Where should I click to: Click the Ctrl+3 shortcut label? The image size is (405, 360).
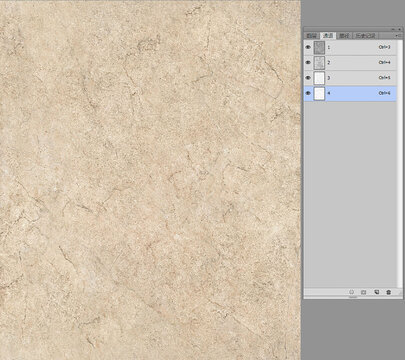coord(384,47)
